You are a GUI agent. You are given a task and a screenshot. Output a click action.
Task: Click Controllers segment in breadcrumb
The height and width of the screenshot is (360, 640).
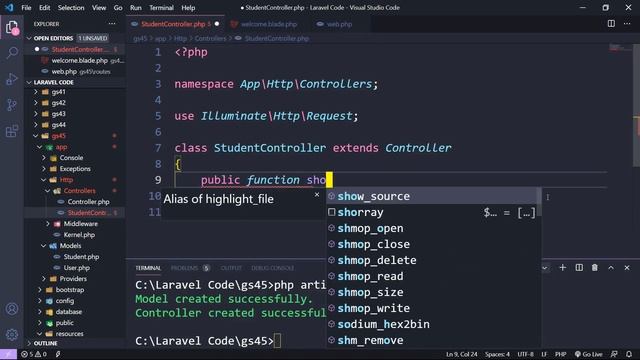[x=210, y=38]
